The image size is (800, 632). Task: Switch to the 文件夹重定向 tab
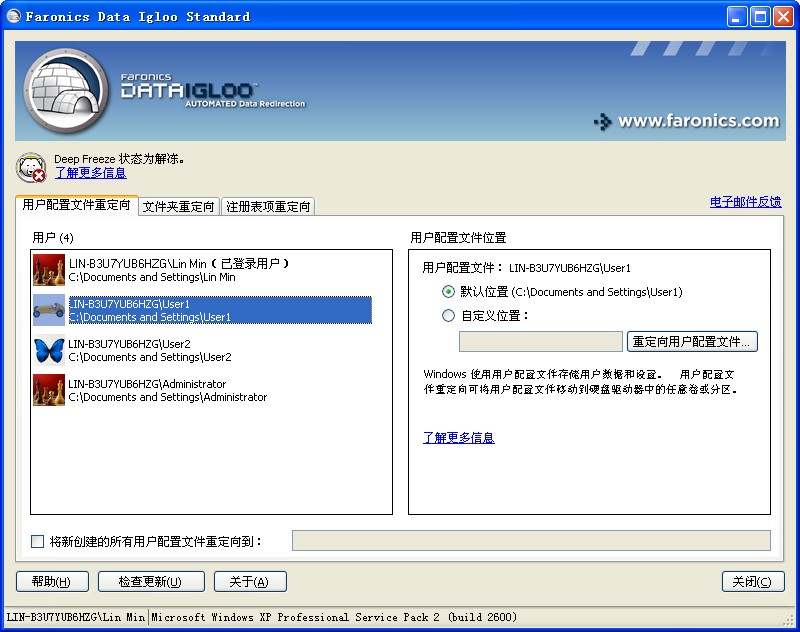tap(179, 207)
